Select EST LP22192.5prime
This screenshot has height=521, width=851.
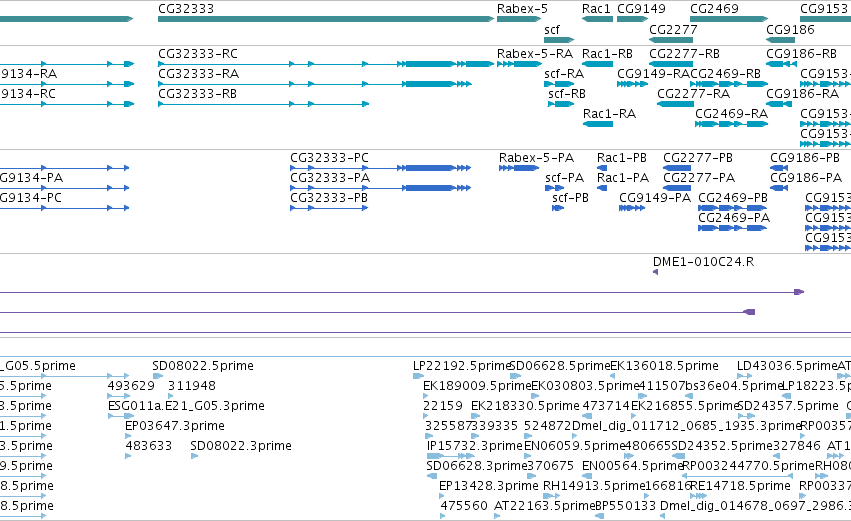461,366
